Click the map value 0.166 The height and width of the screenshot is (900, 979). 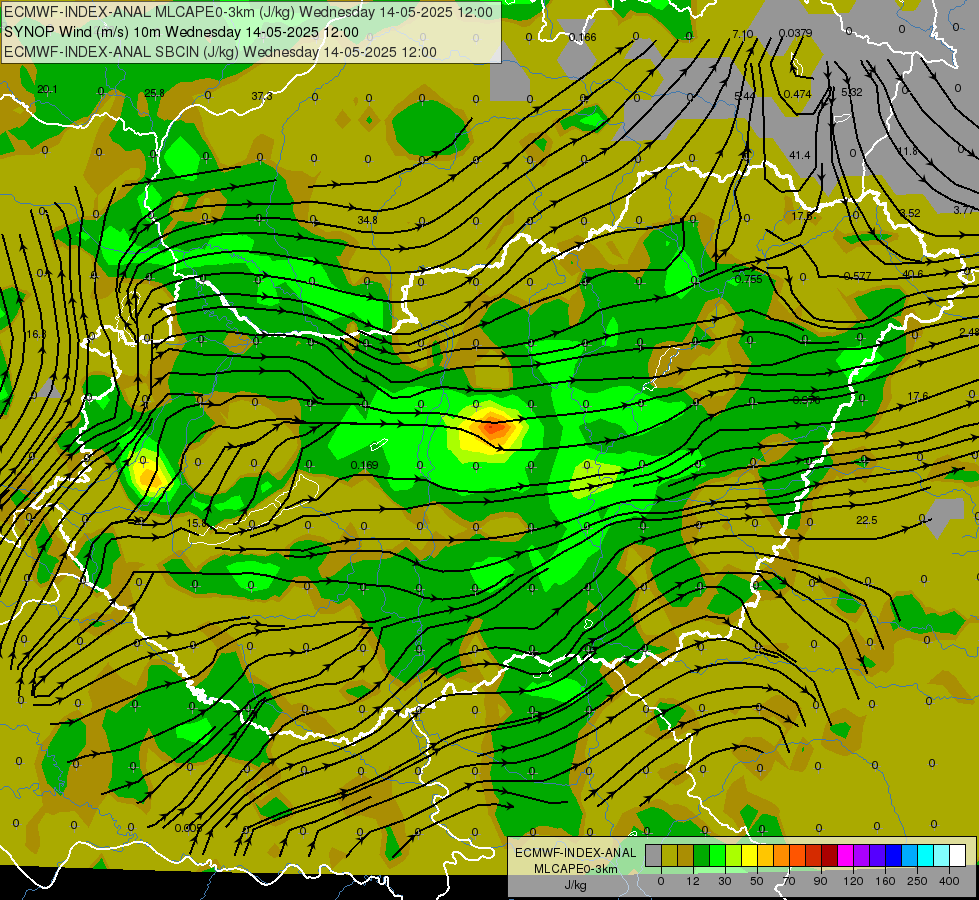pyautogui.click(x=583, y=37)
